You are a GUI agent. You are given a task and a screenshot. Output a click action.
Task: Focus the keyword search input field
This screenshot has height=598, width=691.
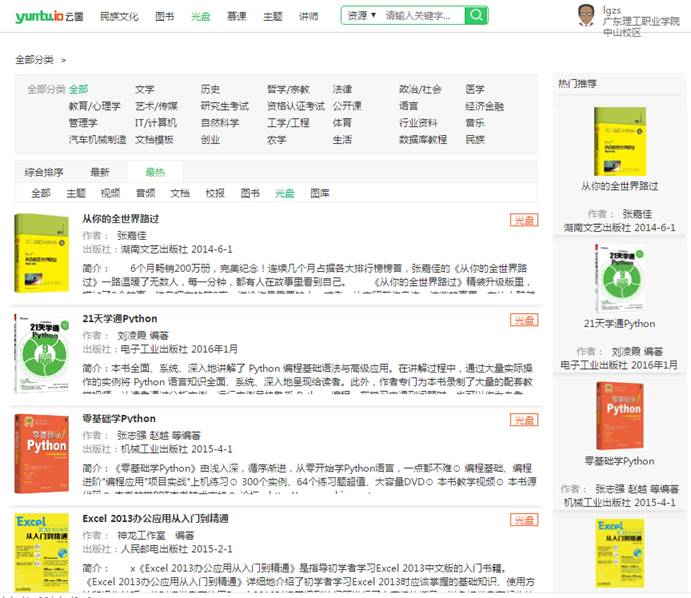click(422, 15)
